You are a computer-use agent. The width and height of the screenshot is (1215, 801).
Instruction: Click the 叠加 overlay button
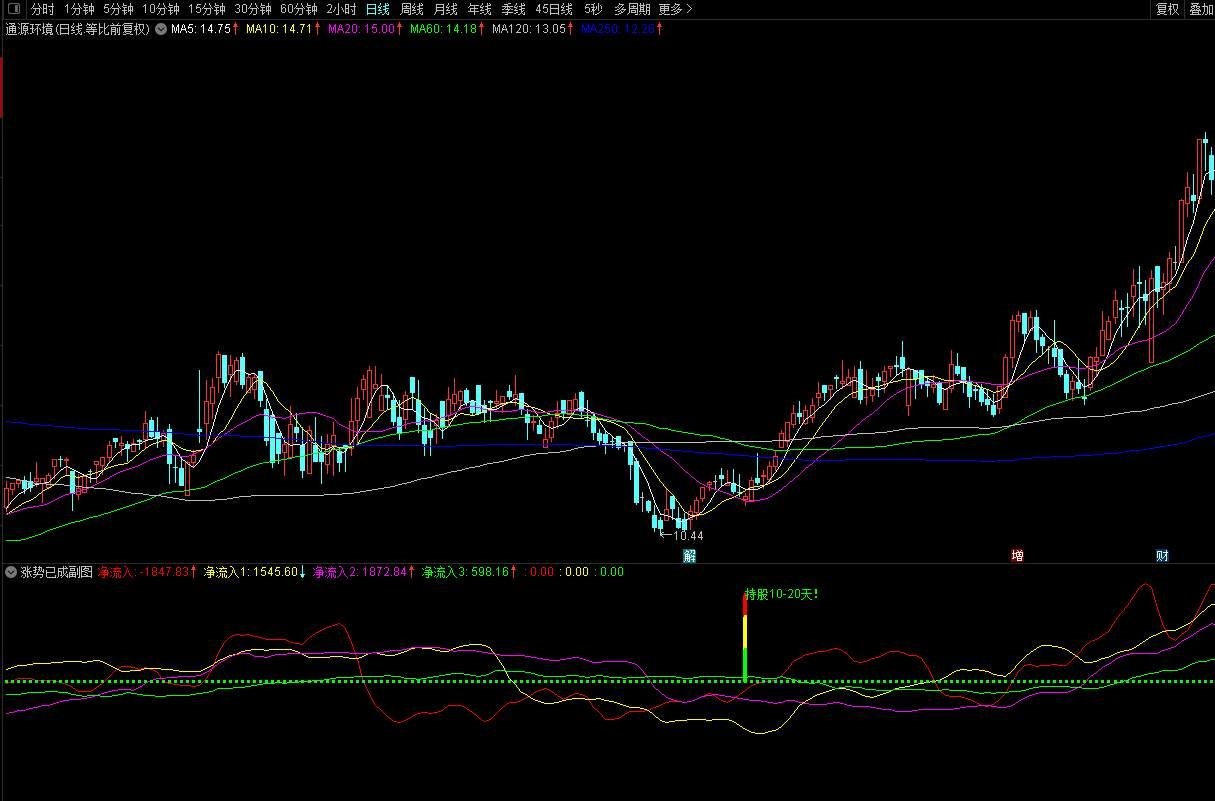pos(1200,9)
